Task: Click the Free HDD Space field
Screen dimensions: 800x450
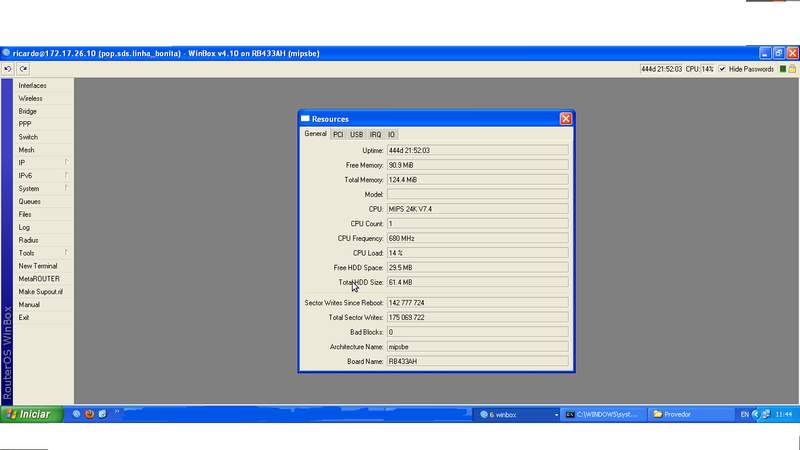Action: 478,268
